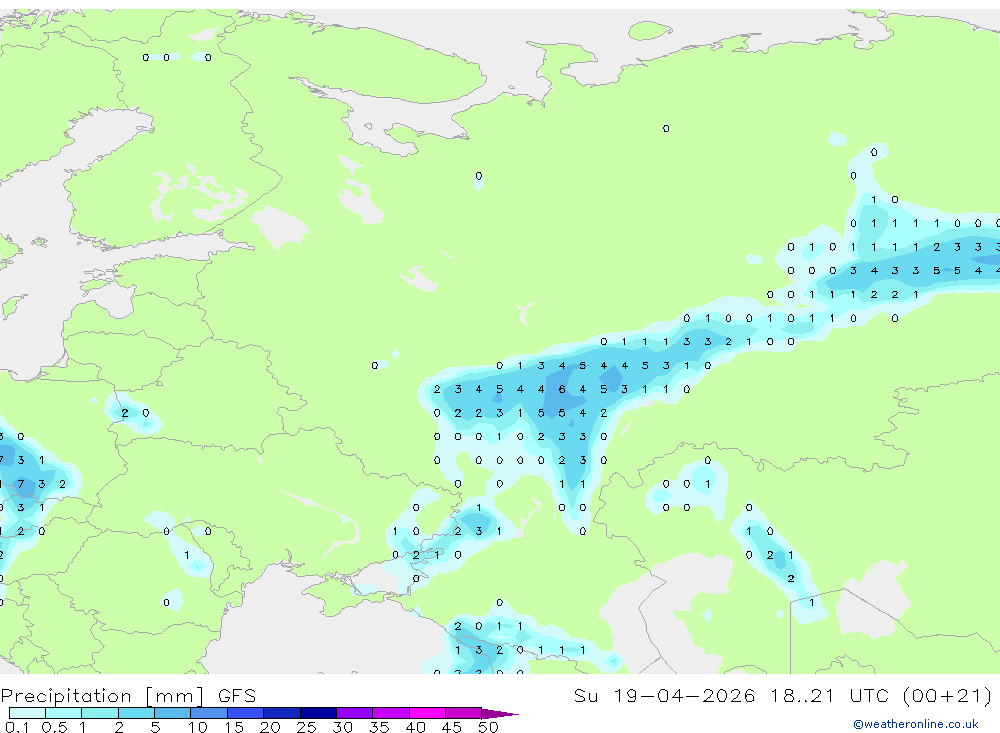Pick the 0.5–1 mm legend swatch
The width and height of the screenshot is (1000, 733).
coord(63,713)
